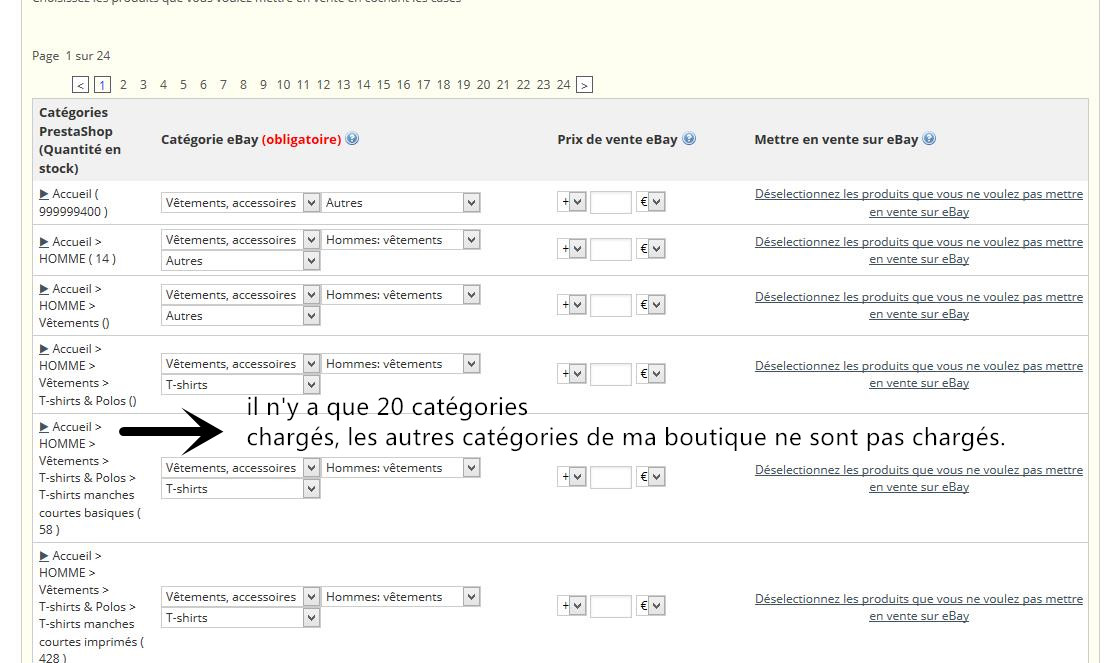1119x663 pixels.
Task: Open Vêtements, accessoires dropdown in HOMME (14) row
Action: (240, 240)
